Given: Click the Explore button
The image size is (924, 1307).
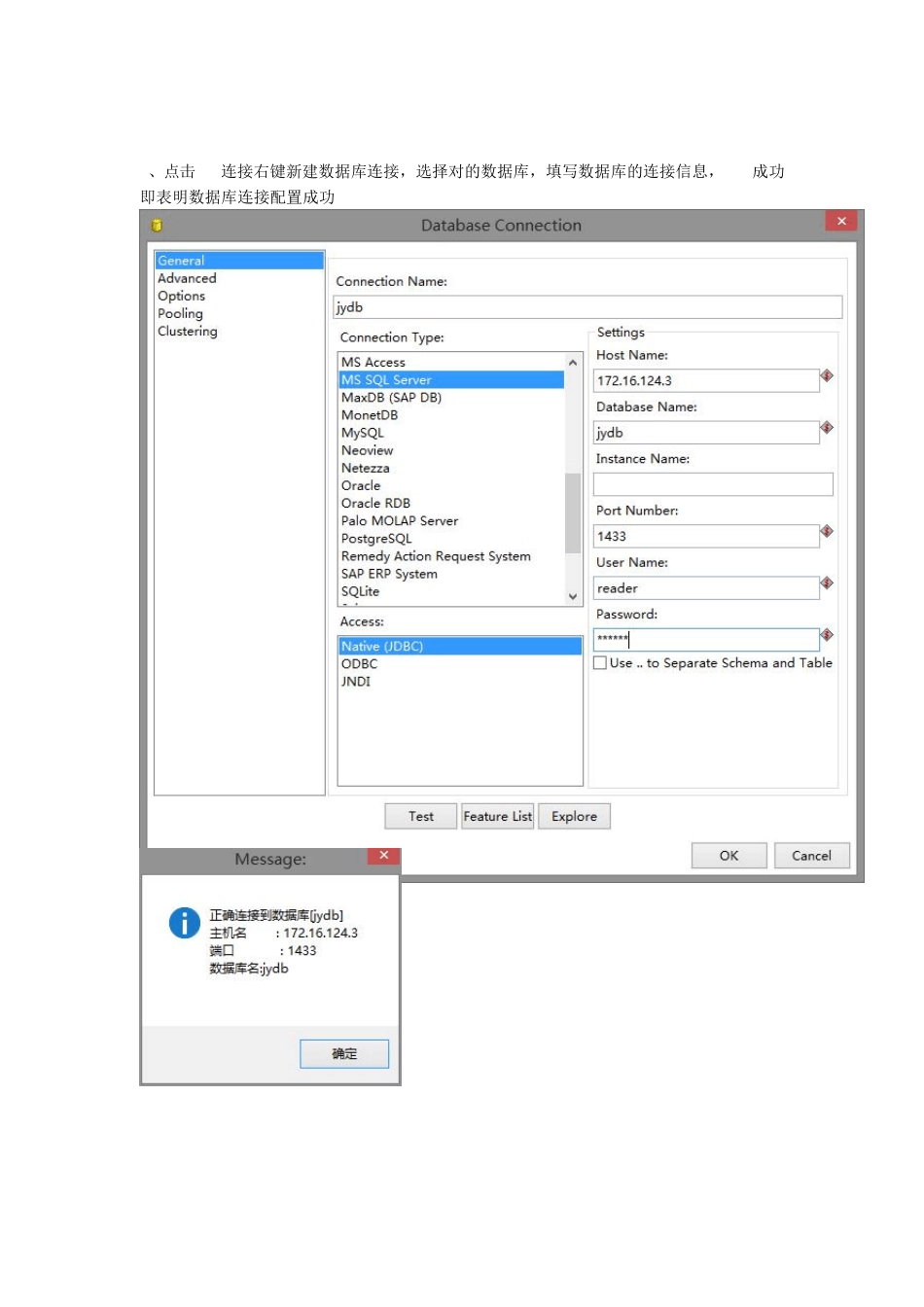Looking at the screenshot, I should pyautogui.click(x=575, y=816).
